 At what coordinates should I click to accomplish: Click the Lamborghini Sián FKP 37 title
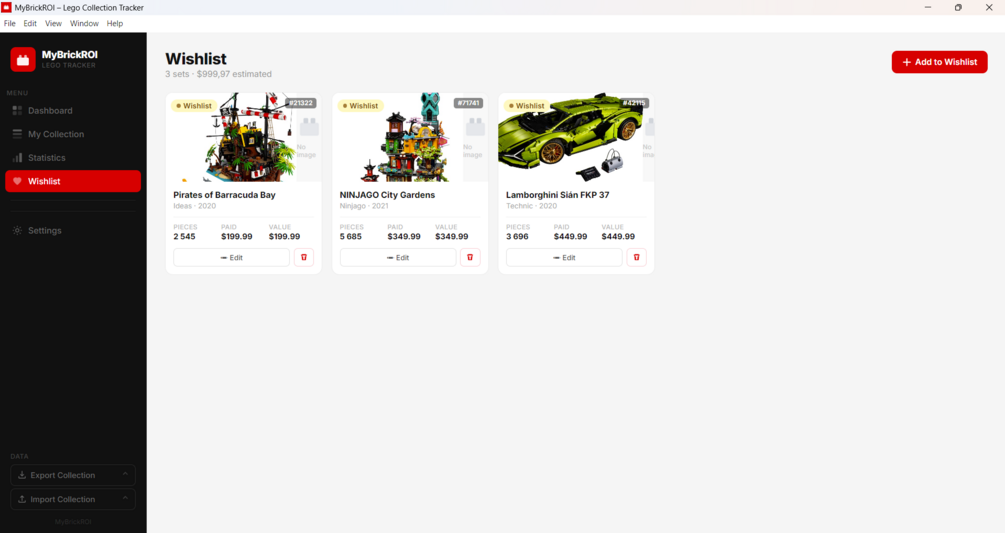coord(558,195)
